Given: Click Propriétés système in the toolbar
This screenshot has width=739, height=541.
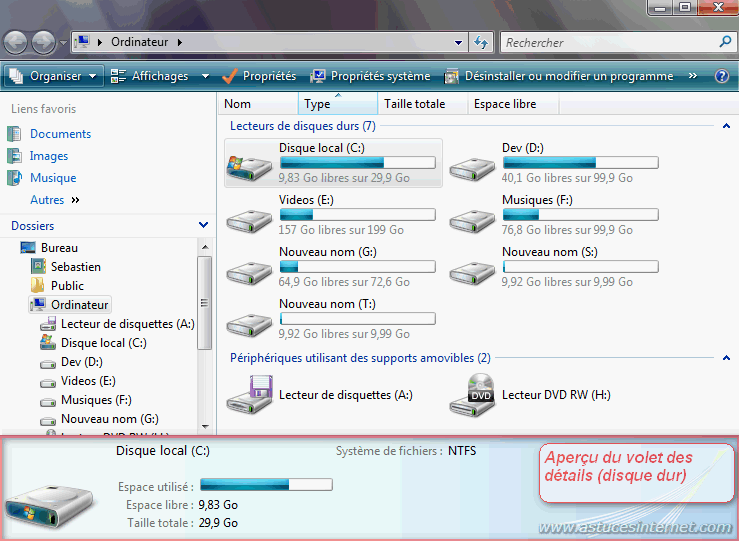Looking at the screenshot, I should tap(370, 76).
